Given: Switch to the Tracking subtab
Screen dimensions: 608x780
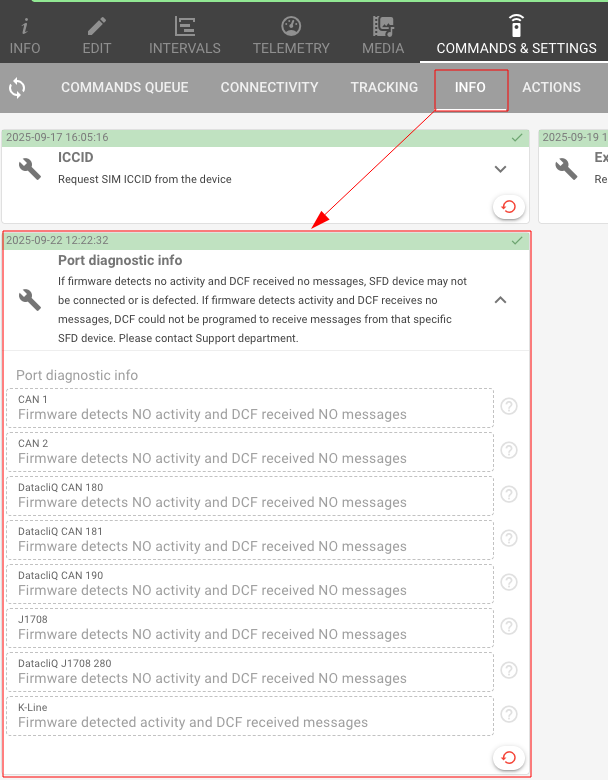Looking at the screenshot, I should 384,88.
